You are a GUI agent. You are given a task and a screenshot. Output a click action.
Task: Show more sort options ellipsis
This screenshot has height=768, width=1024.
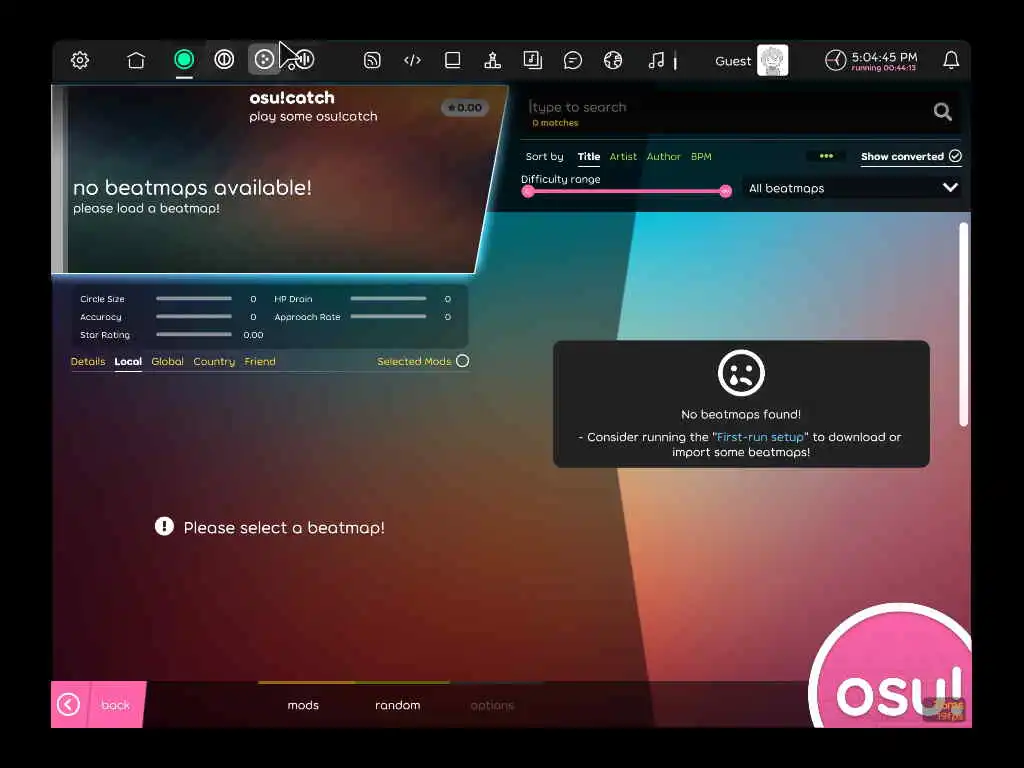826,156
